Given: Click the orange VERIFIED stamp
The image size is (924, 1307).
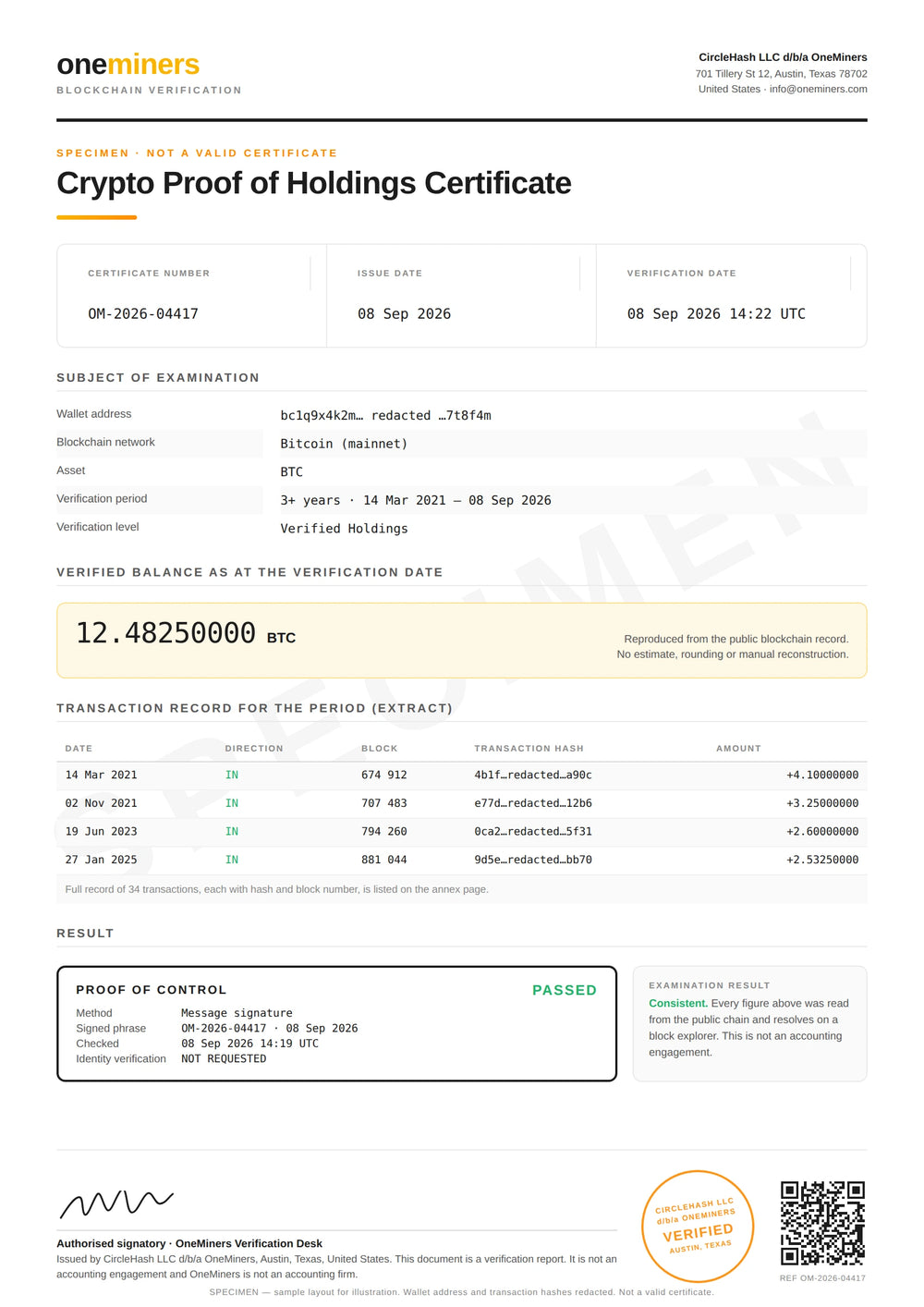Looking at the screenshot, I should point(698,1227).
